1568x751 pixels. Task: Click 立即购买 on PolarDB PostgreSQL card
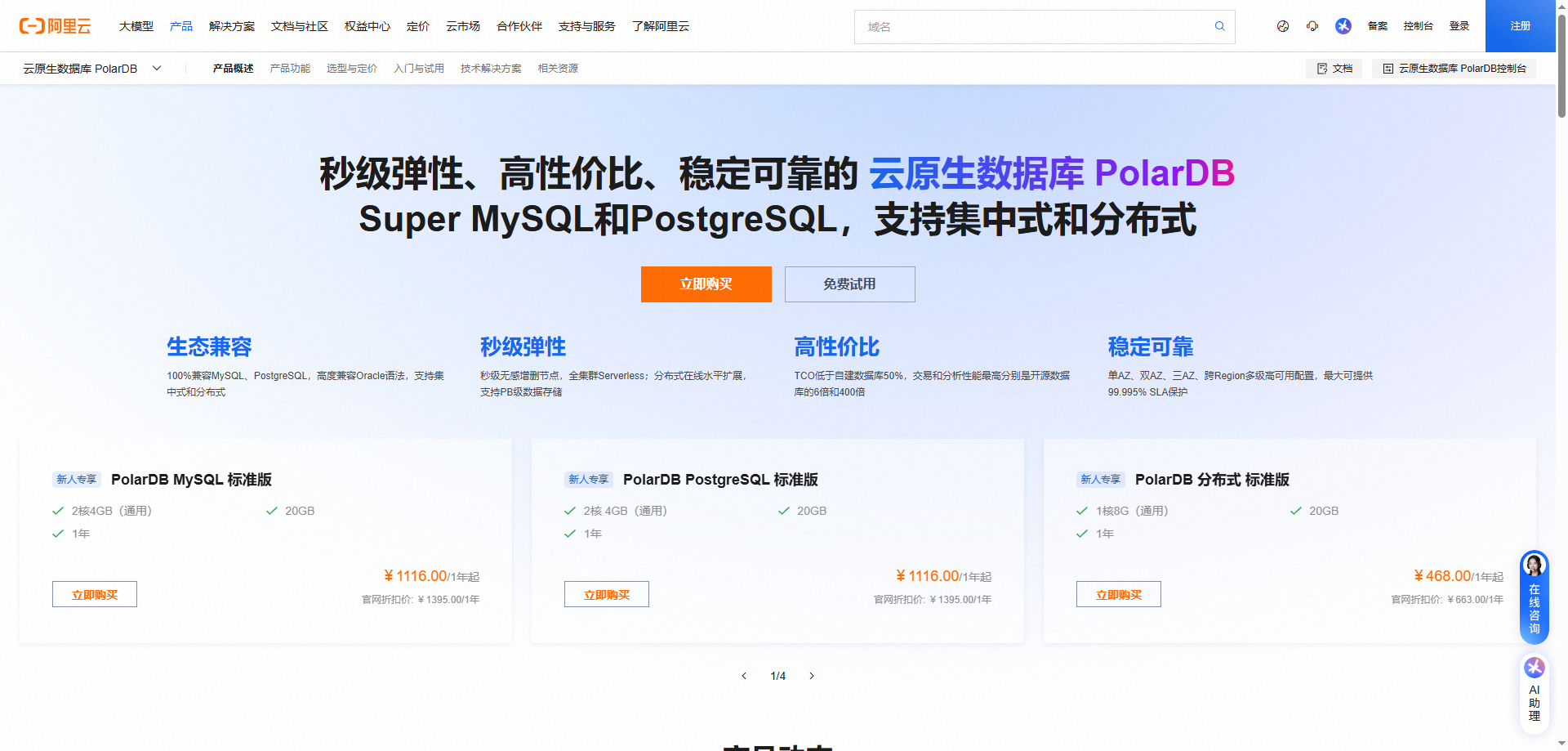click(x=607, y=594)
